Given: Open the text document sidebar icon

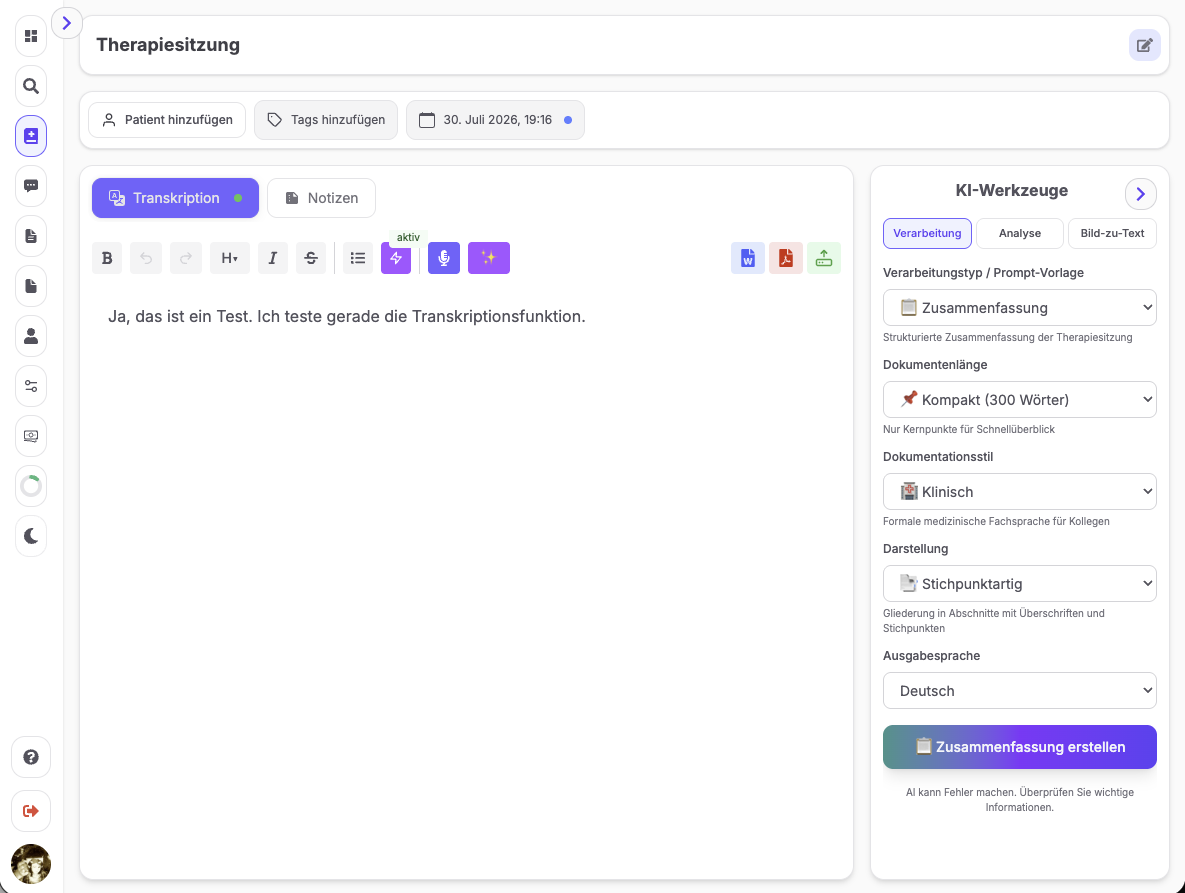Looking at the screenshot, I should 31,236.
